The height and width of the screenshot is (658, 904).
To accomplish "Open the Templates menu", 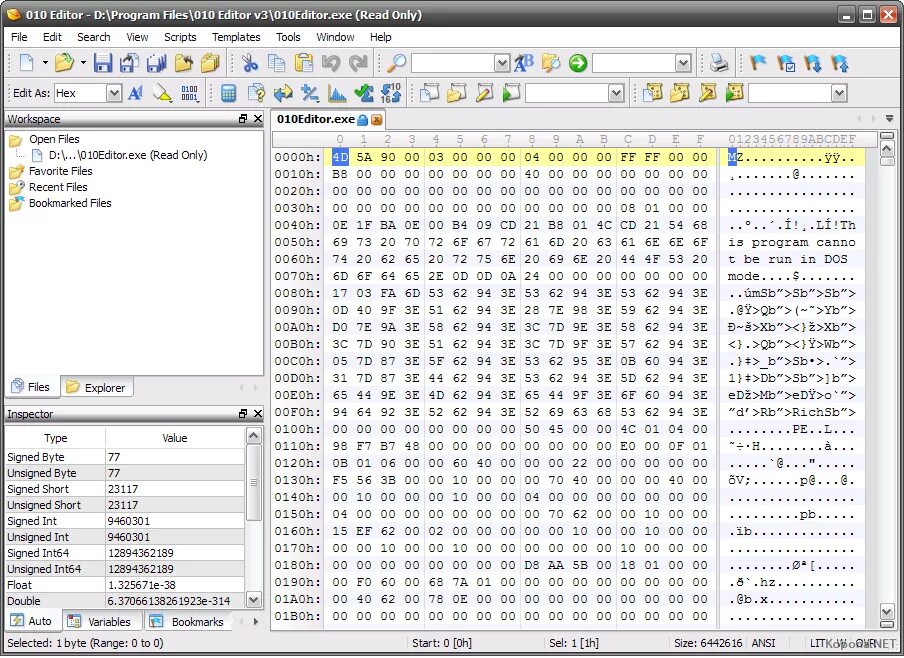I will (236, 37).
